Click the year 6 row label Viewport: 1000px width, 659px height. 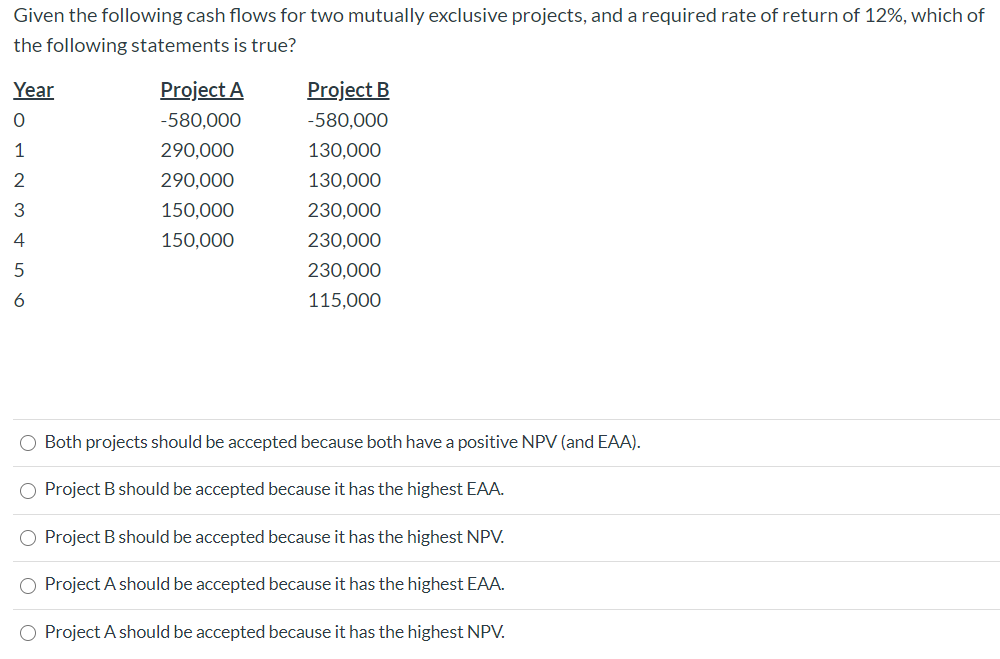(x=18, y=300)
